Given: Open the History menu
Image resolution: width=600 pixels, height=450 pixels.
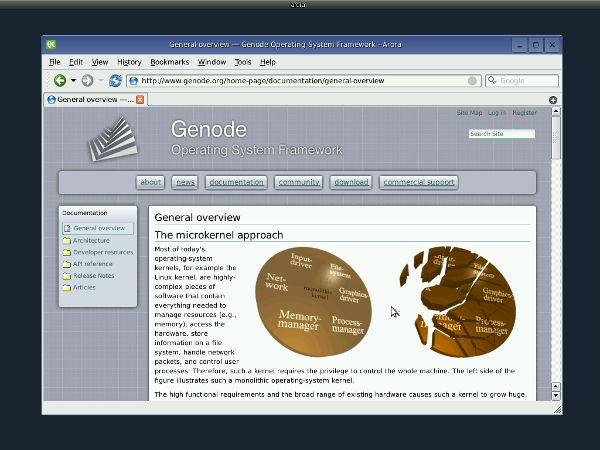Looking at the screenshot, I should click(x=129, y=62).
